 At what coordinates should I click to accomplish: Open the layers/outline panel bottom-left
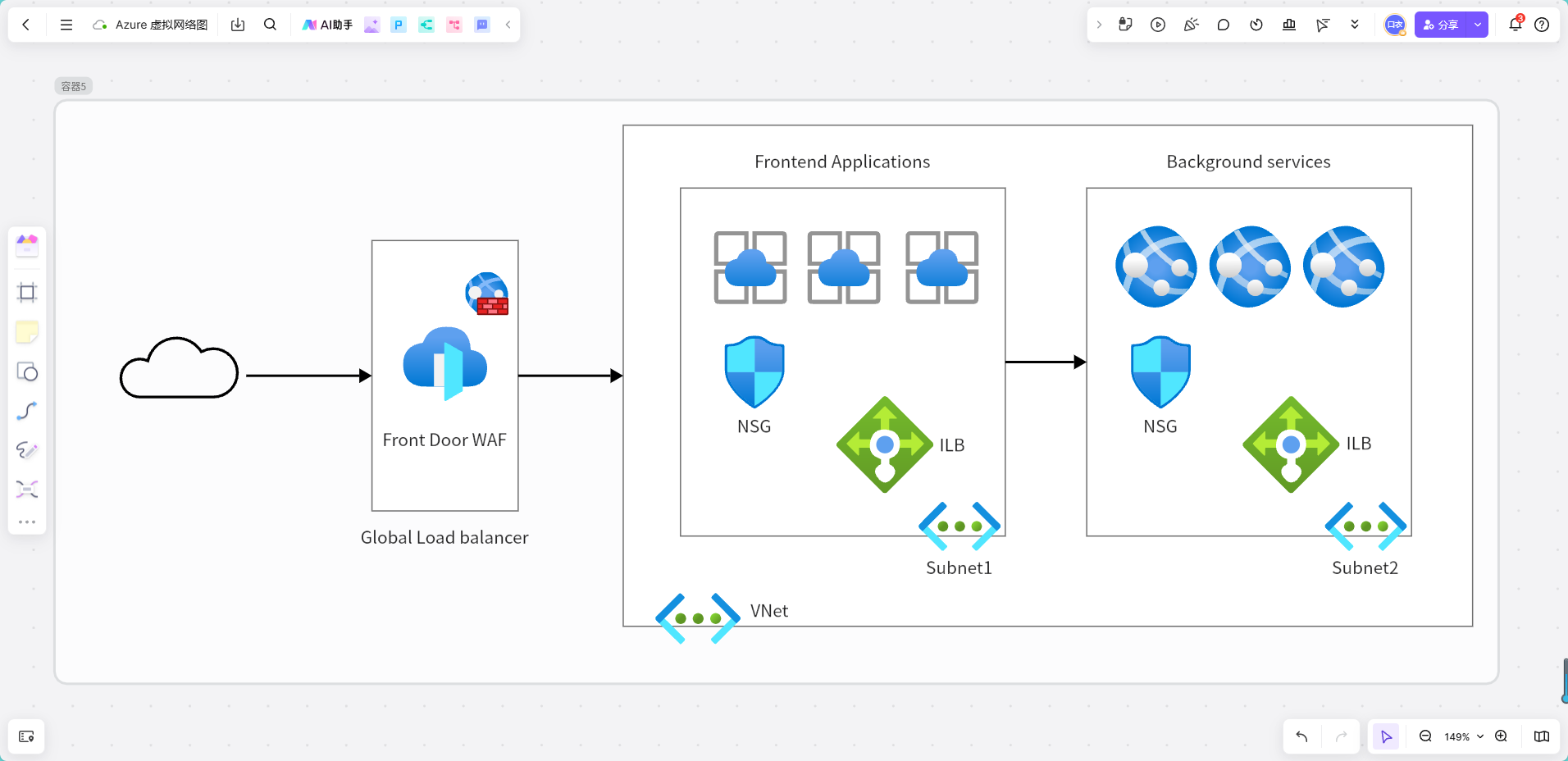(x=26, y=736)
